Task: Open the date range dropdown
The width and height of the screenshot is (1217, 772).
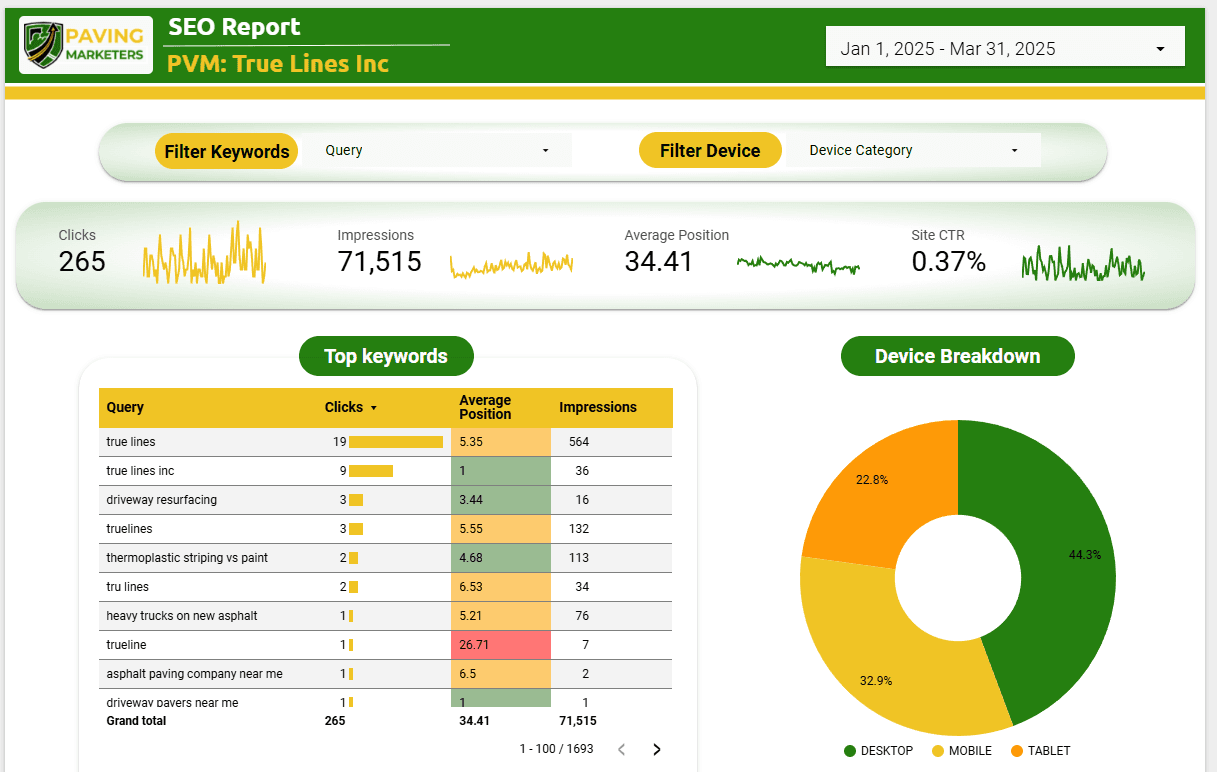Action: pyautogui.click(x=1004, y=48)
